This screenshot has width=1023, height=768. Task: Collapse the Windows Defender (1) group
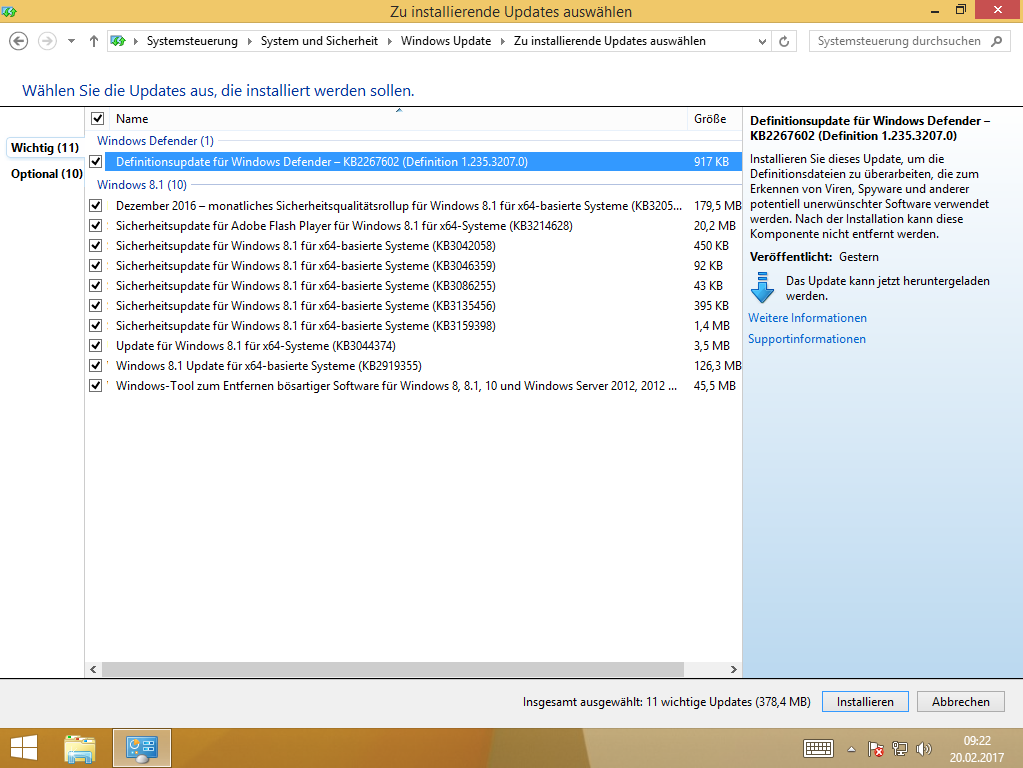(155, 141)
